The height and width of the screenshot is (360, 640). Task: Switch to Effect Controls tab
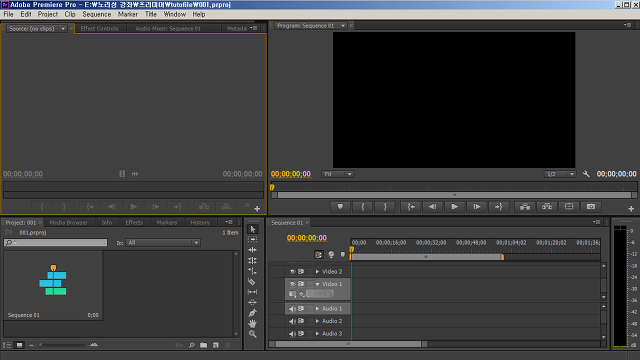pyautogui.click(x=99, y=29)
